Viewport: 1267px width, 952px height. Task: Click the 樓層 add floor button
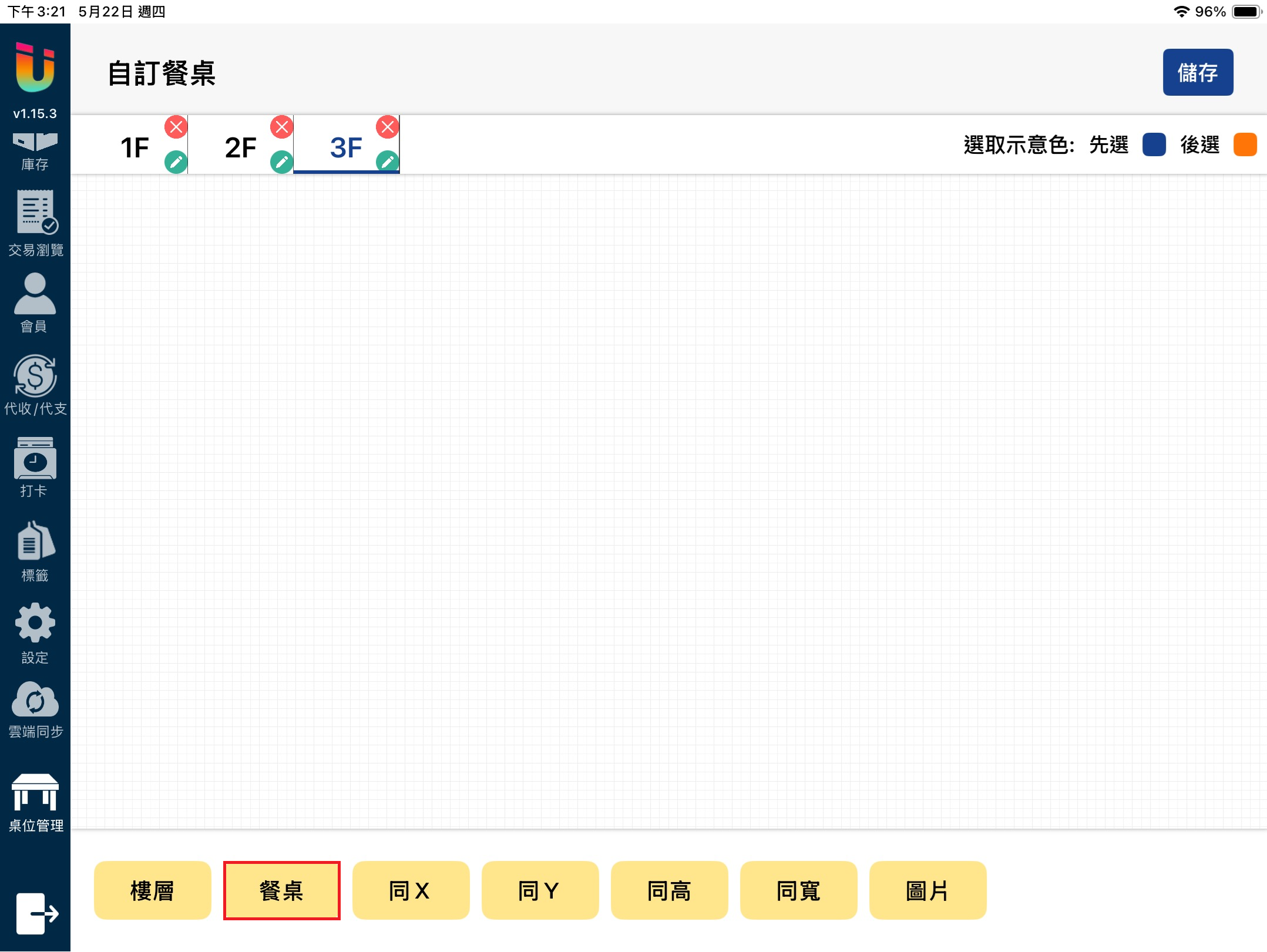[152, 890]
